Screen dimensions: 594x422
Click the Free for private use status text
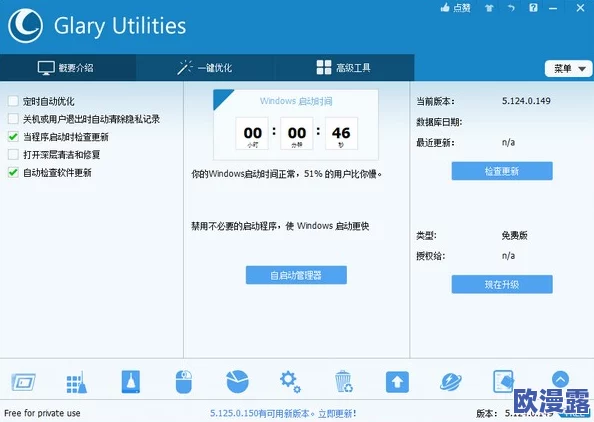point(42,413)
